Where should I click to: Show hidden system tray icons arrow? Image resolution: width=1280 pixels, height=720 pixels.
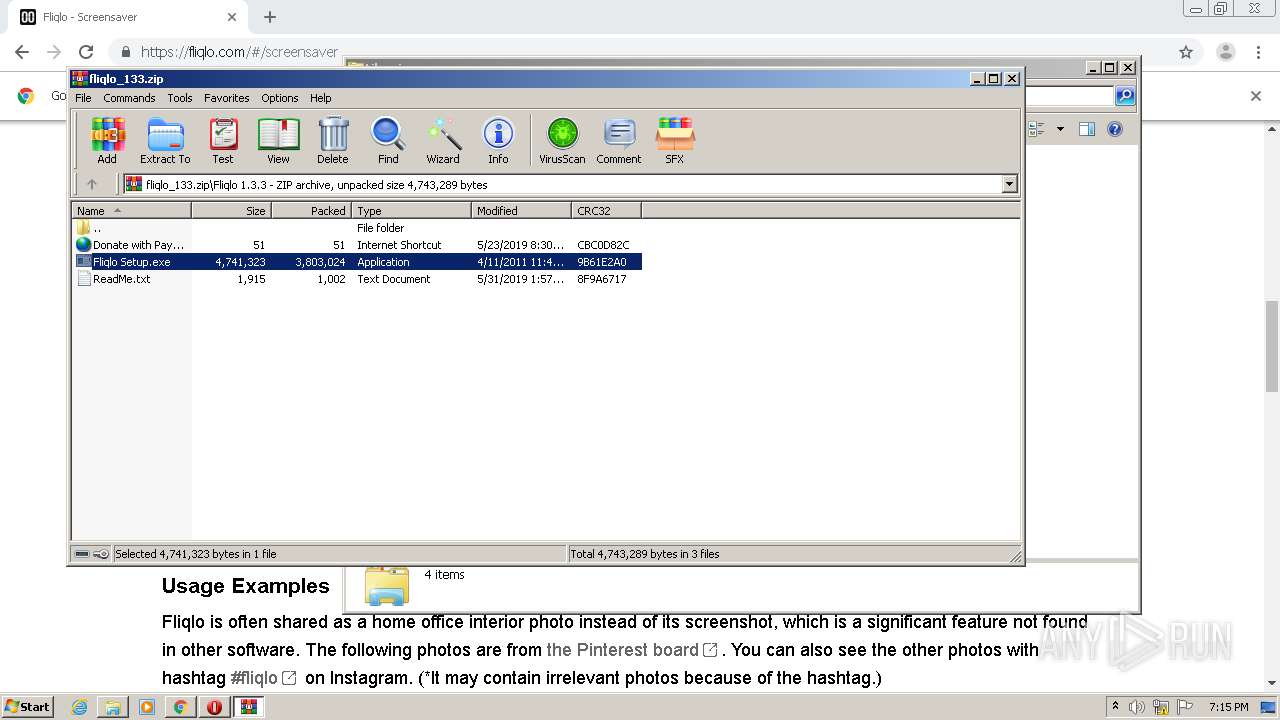coord(1116,707)
